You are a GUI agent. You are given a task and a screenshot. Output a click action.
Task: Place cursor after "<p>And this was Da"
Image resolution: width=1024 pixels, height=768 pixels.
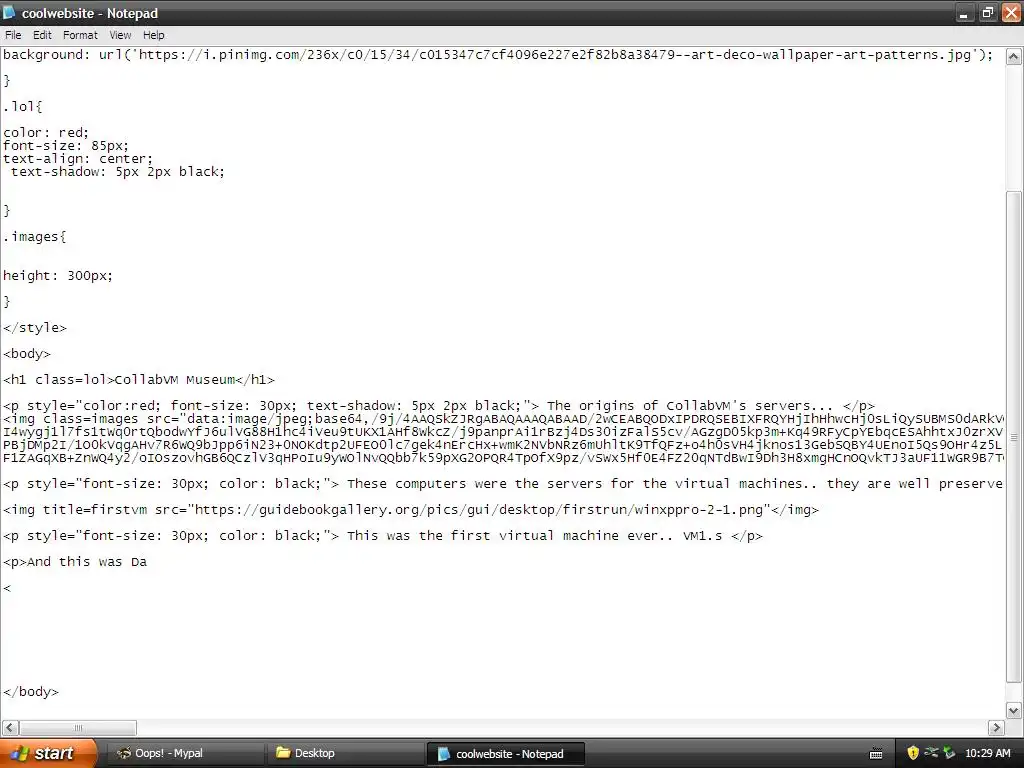click(148, 562)
